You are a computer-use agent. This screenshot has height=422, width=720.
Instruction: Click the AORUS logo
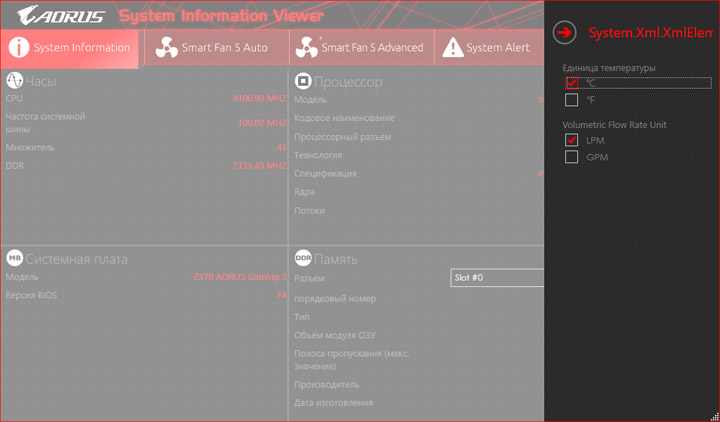[x=61, y=16]
